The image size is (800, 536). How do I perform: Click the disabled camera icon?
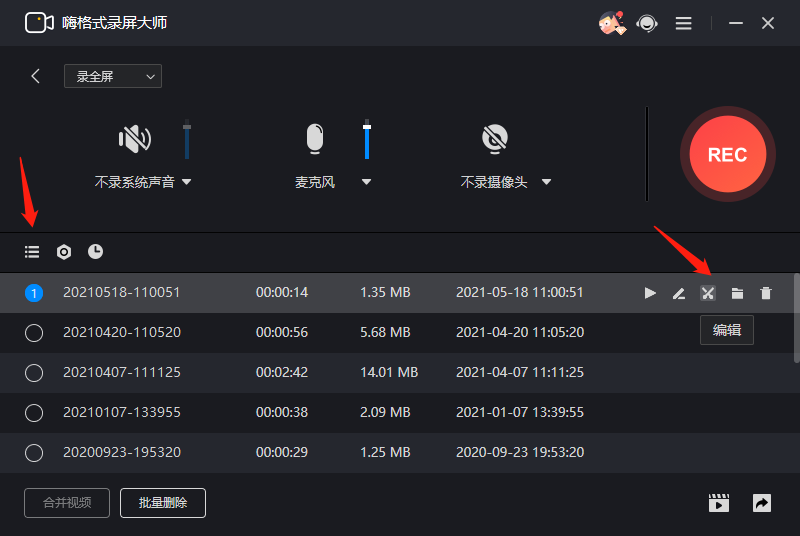pyautogui.click(x=495, y=138)
